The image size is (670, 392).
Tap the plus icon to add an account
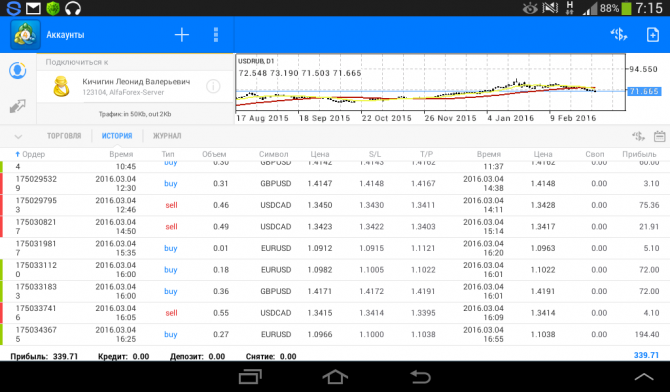click(x=182, y=35)
